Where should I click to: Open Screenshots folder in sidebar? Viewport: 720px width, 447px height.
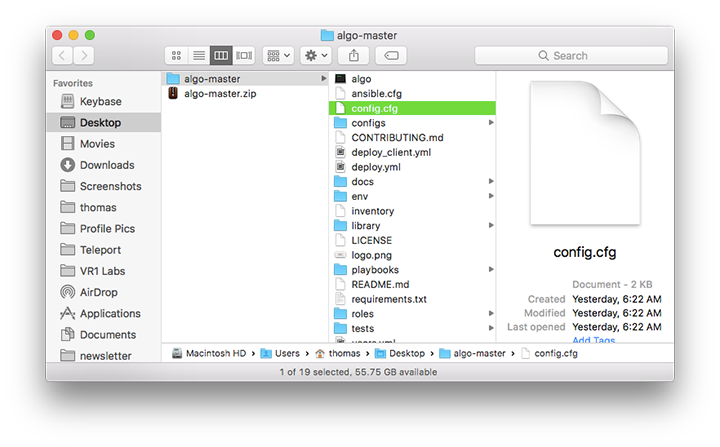[x=104, y=186]
